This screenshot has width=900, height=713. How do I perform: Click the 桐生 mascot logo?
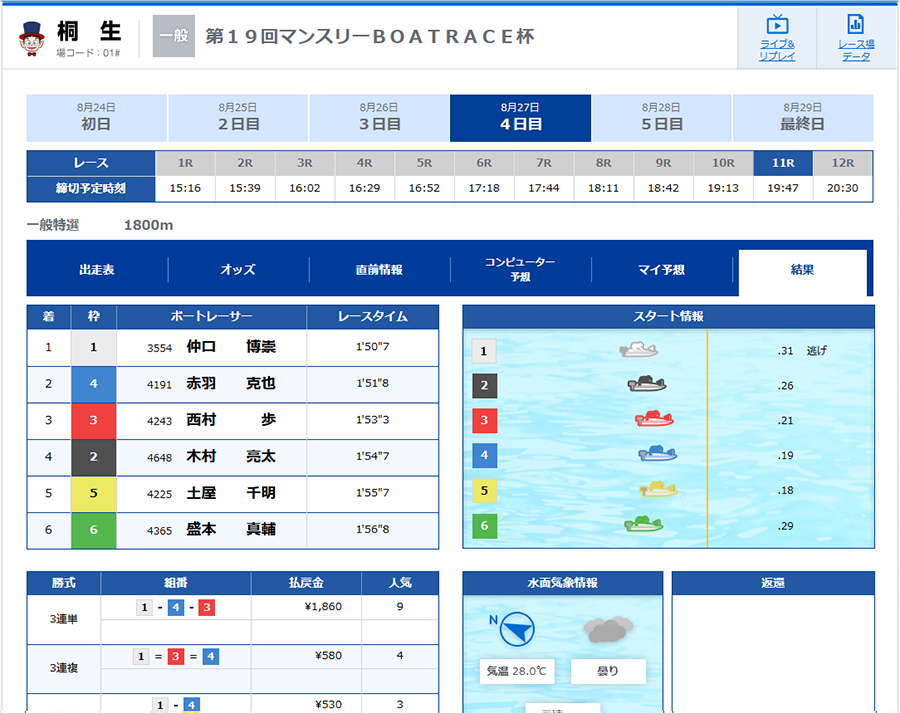click(x=32, y=38)
